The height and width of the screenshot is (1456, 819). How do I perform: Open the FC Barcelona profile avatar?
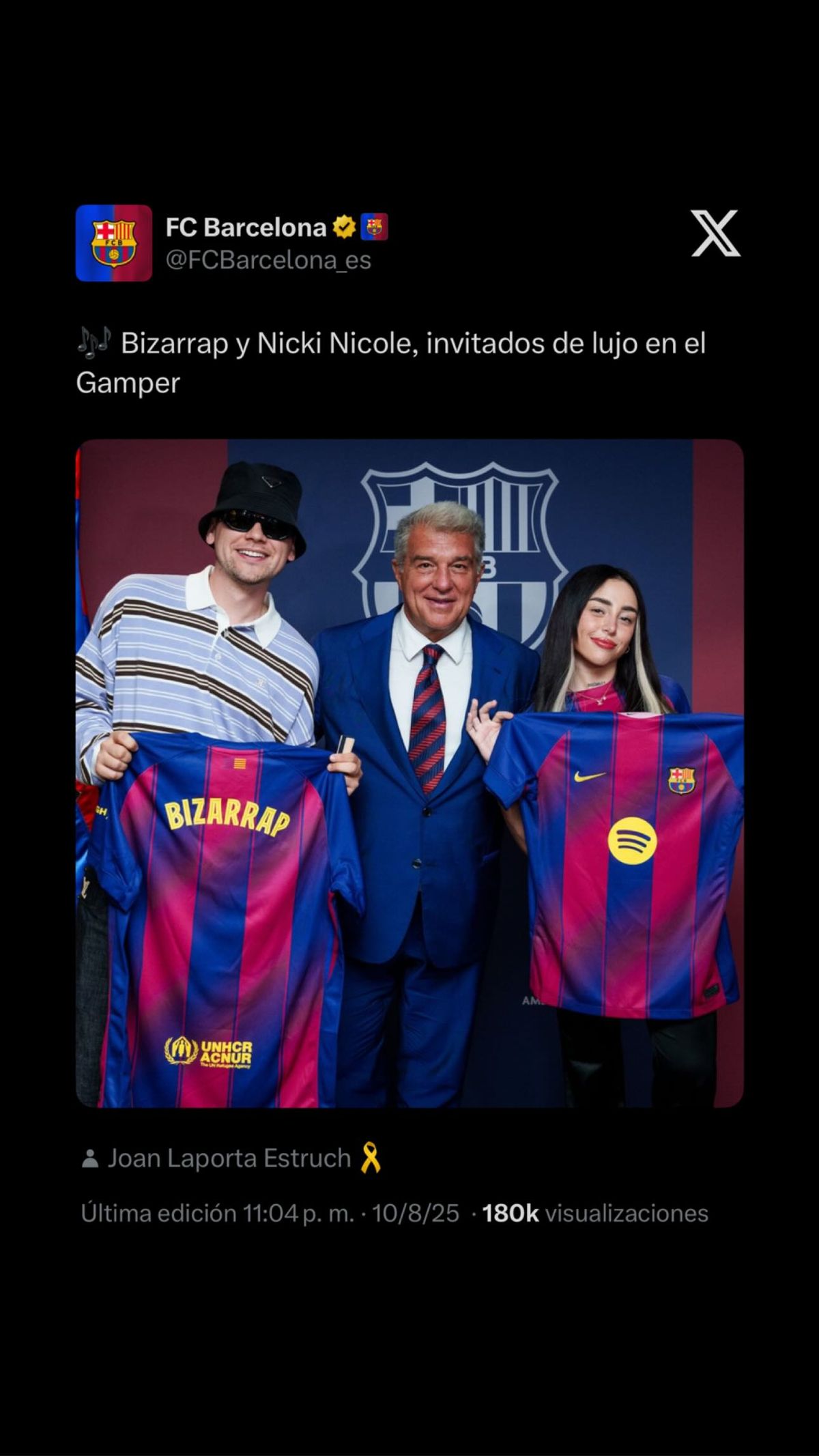tap(114, 243)
